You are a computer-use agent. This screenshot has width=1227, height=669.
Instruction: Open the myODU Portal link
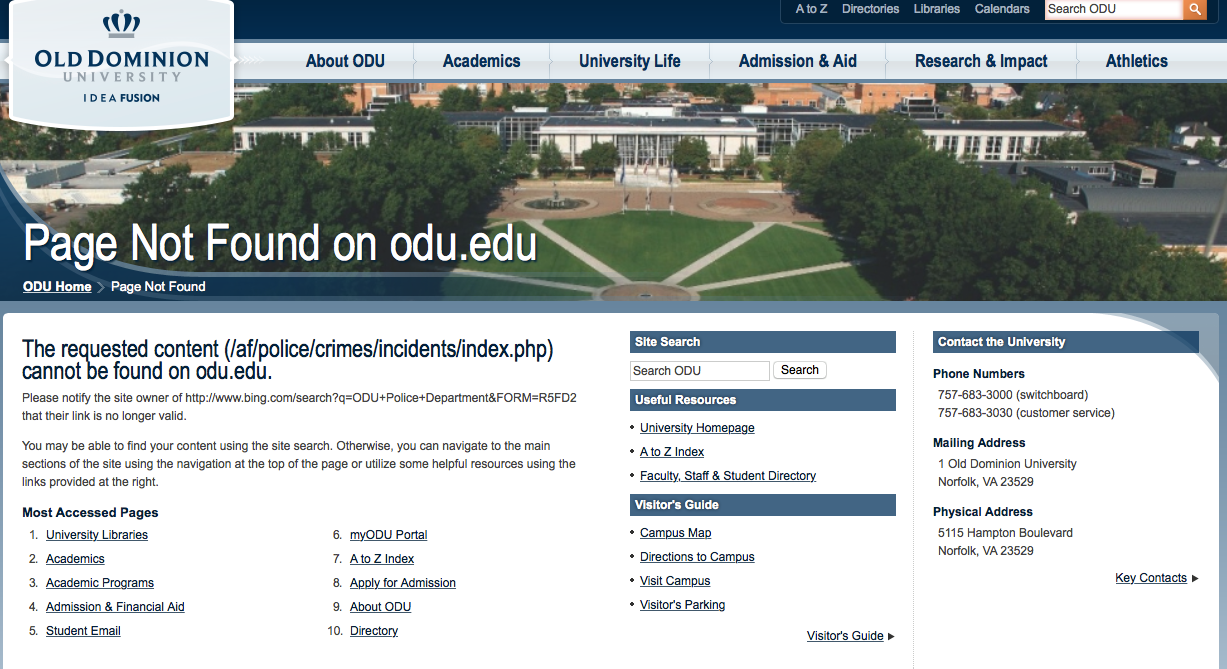pos(389,535)
